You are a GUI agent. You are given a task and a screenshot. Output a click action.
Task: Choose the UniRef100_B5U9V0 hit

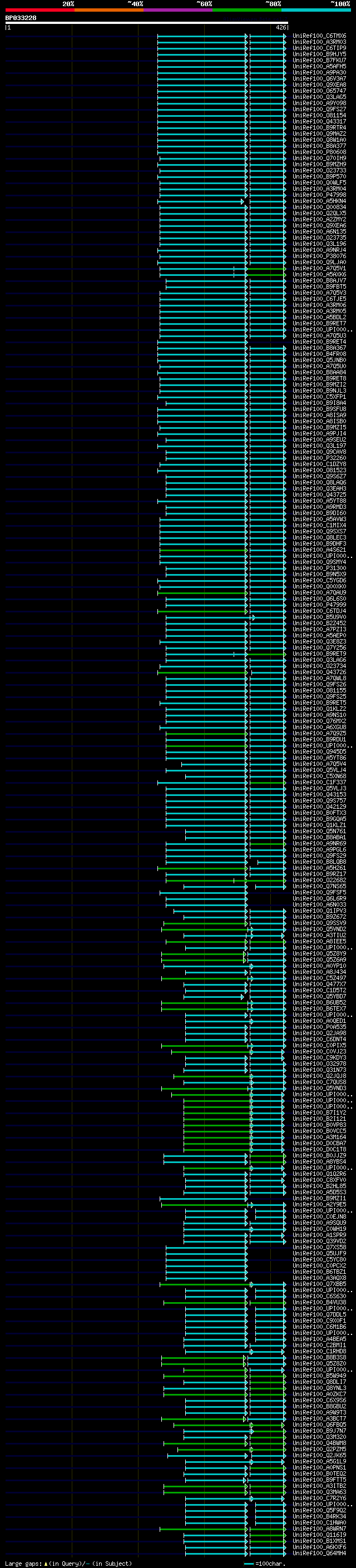click(x=319, y=617)
